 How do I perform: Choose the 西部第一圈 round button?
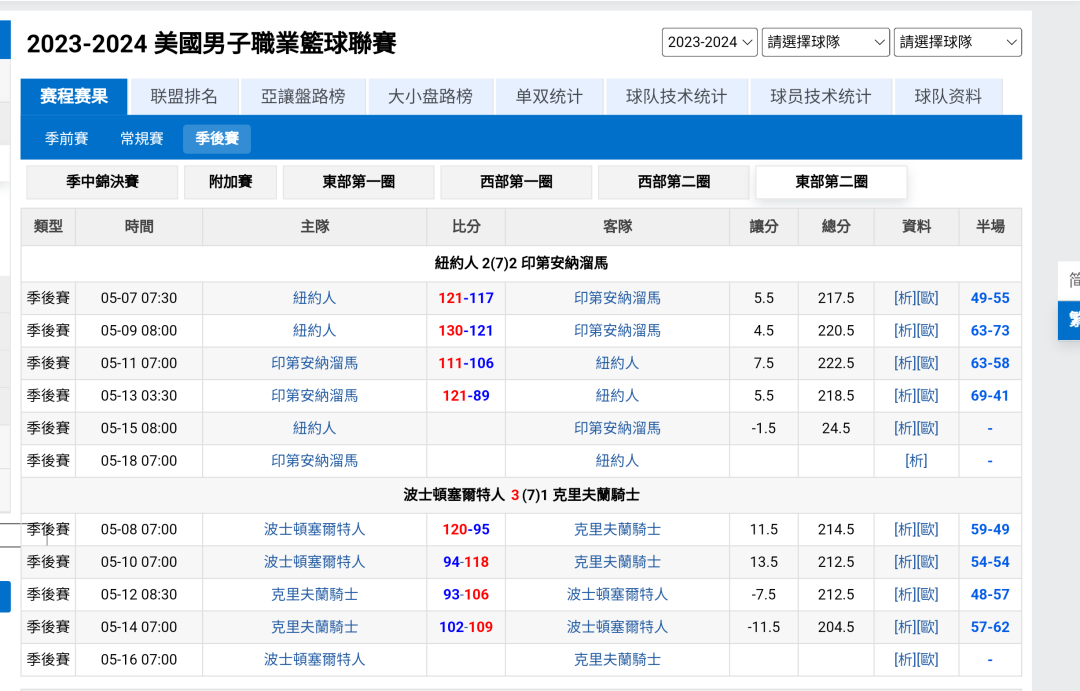[517, 182]
